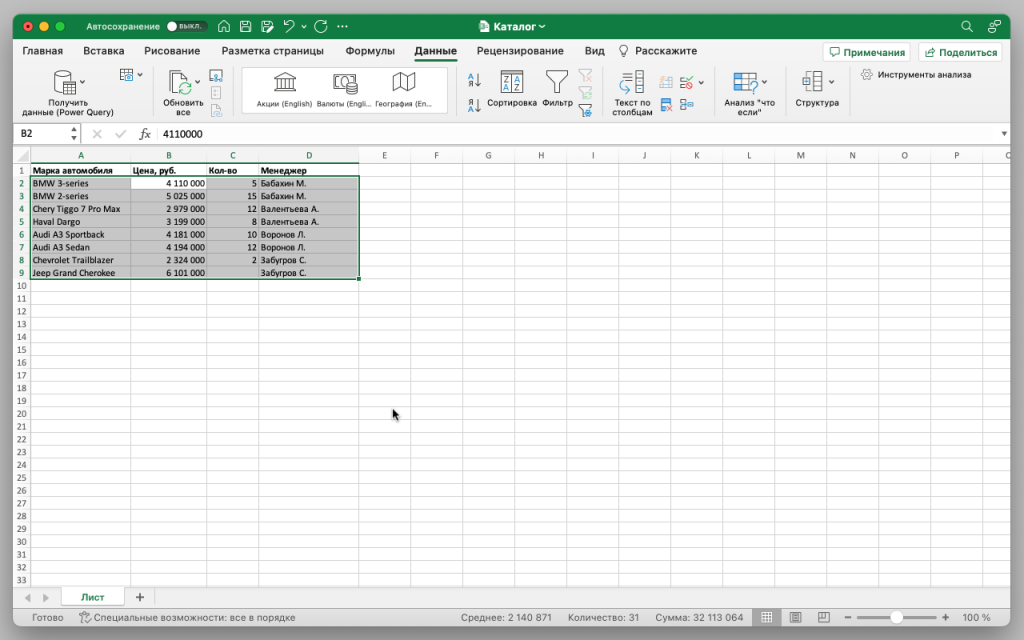Viewport: 1024px width, 640px height.
Task: Click the Поделиться button
Action: point(961,52)
